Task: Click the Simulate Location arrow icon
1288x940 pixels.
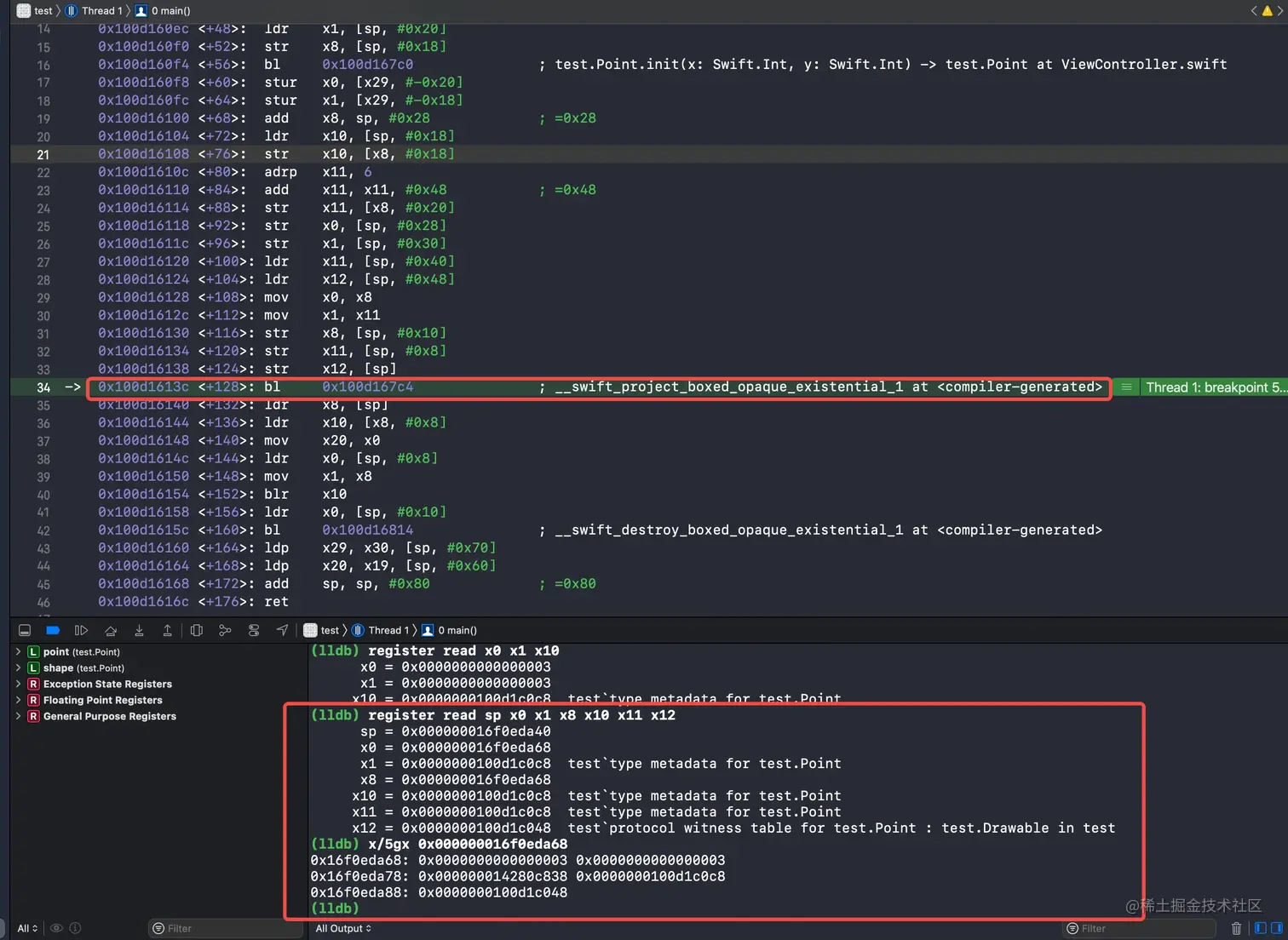Action: pyautogui.click(x=282, y=630)
